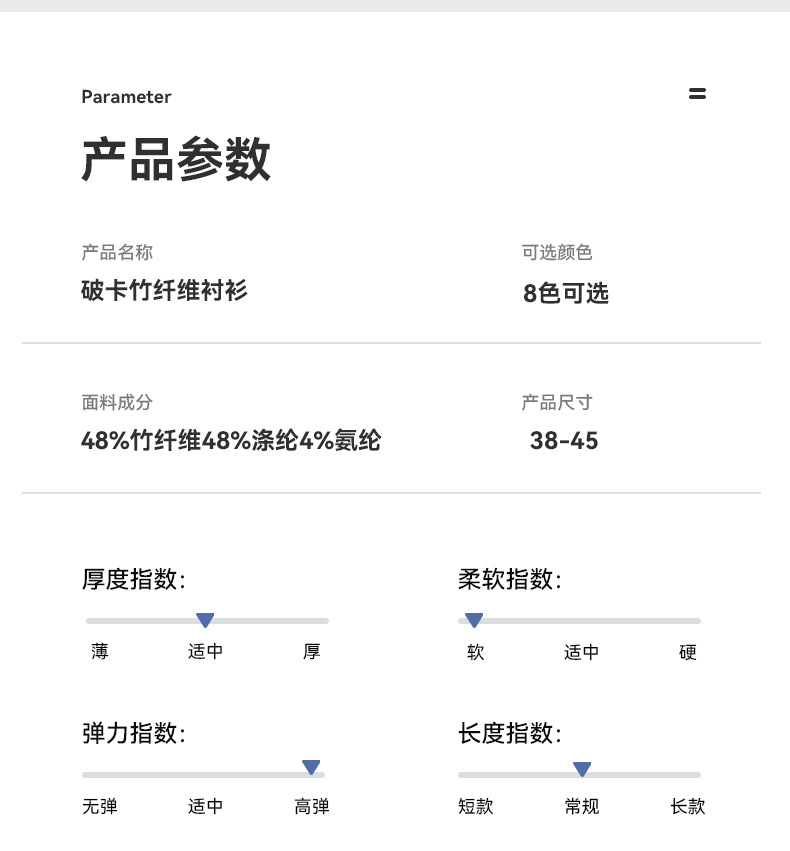790x851 pixels.
Task: Click the 产品参数 heading
Action: pos(176,158)
